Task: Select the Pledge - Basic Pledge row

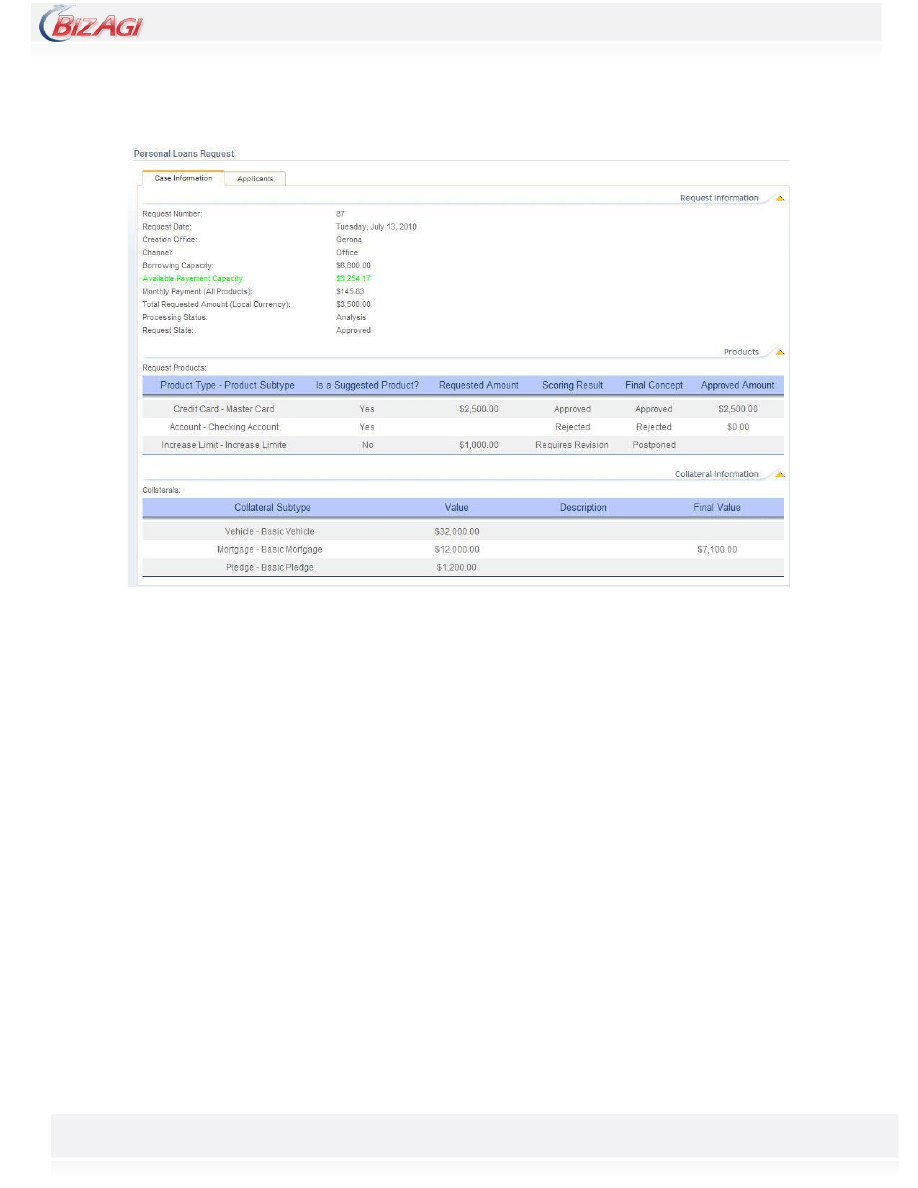Action: coord(269,568)
